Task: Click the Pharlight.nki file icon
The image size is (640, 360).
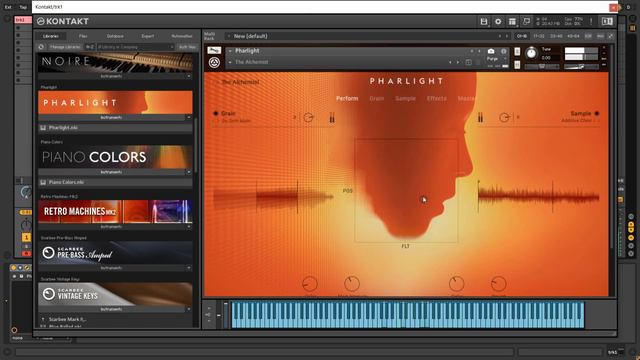Action: (43, 128)
